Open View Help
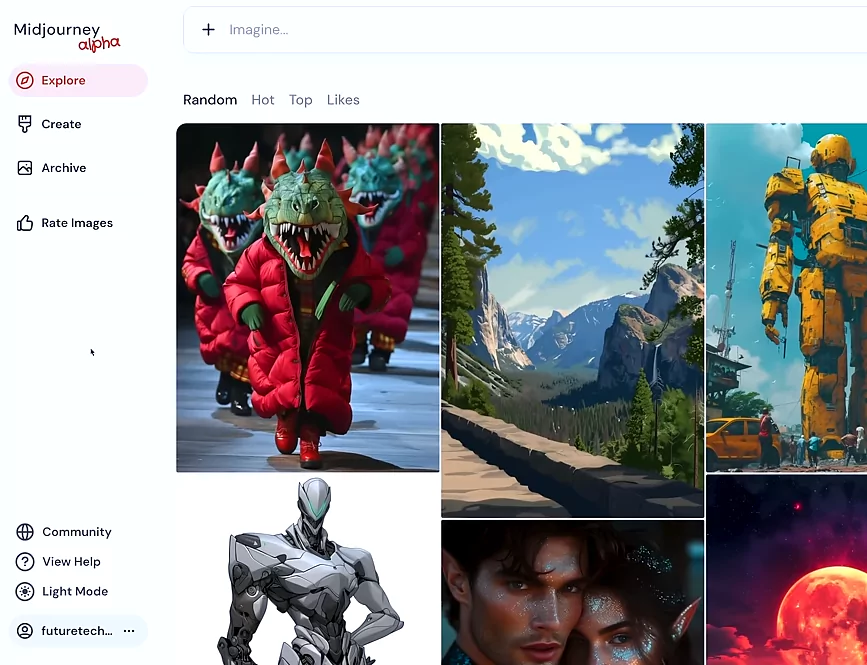The image size is (867, 665). 71,562
